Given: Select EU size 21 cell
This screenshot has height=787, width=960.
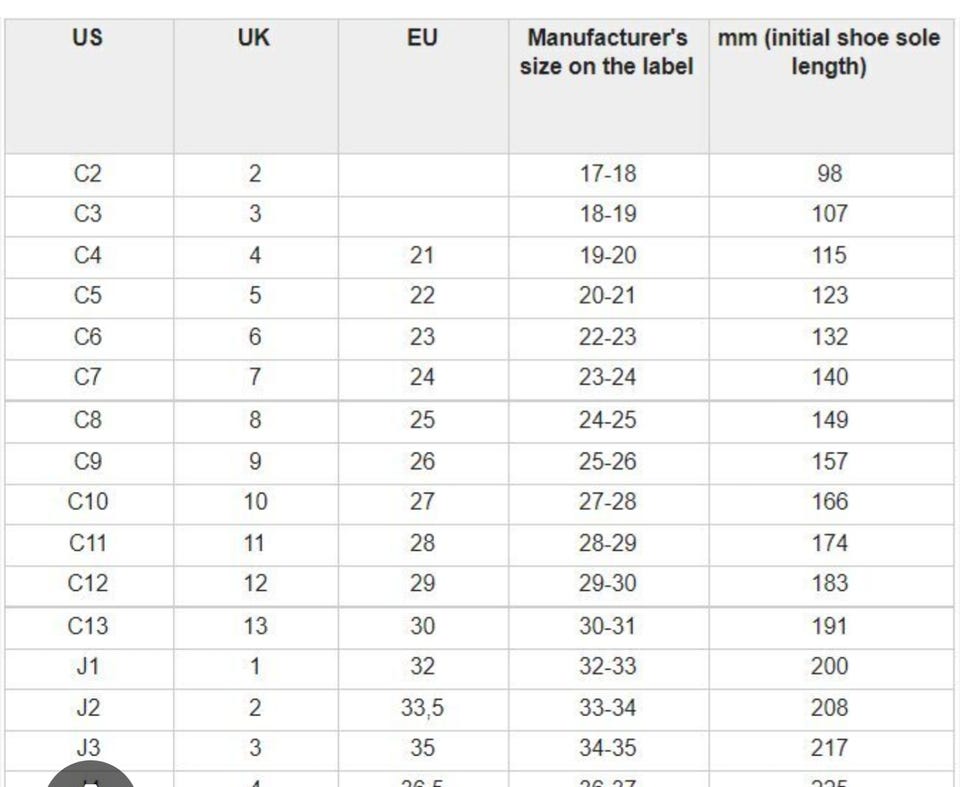Looking at the screenshot, I should (422, 255).
